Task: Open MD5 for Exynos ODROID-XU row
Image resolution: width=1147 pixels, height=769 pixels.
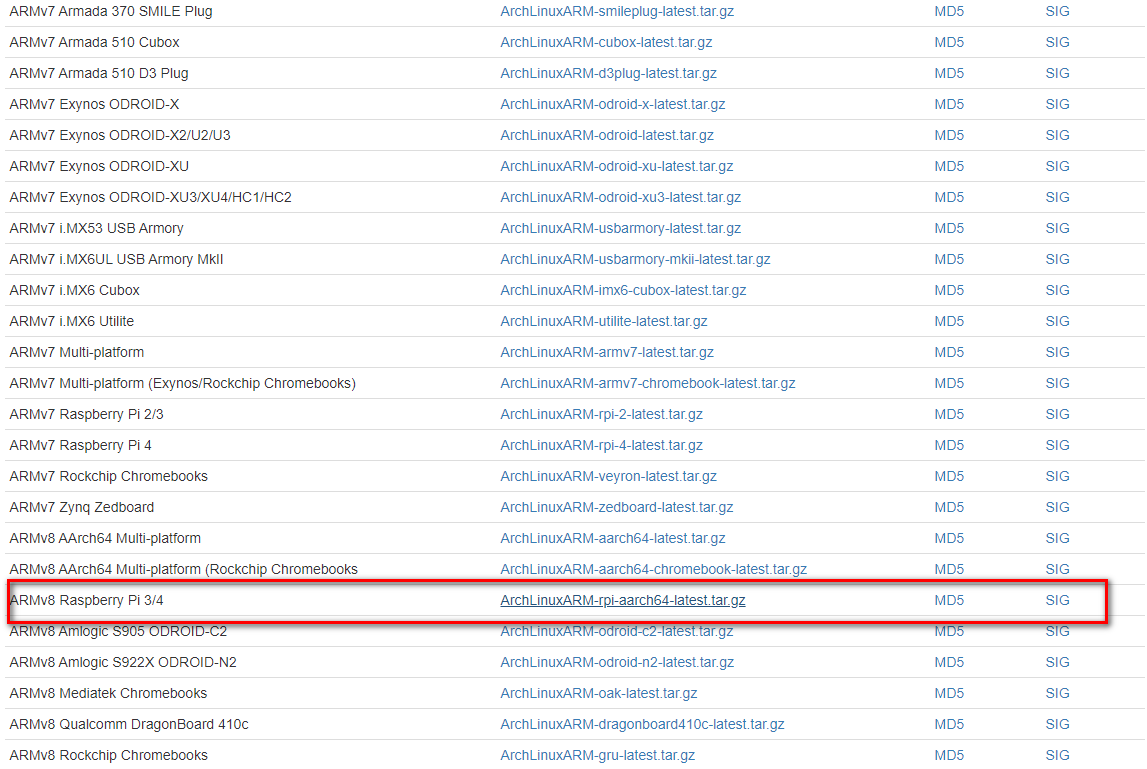Action: pos(949,166)
